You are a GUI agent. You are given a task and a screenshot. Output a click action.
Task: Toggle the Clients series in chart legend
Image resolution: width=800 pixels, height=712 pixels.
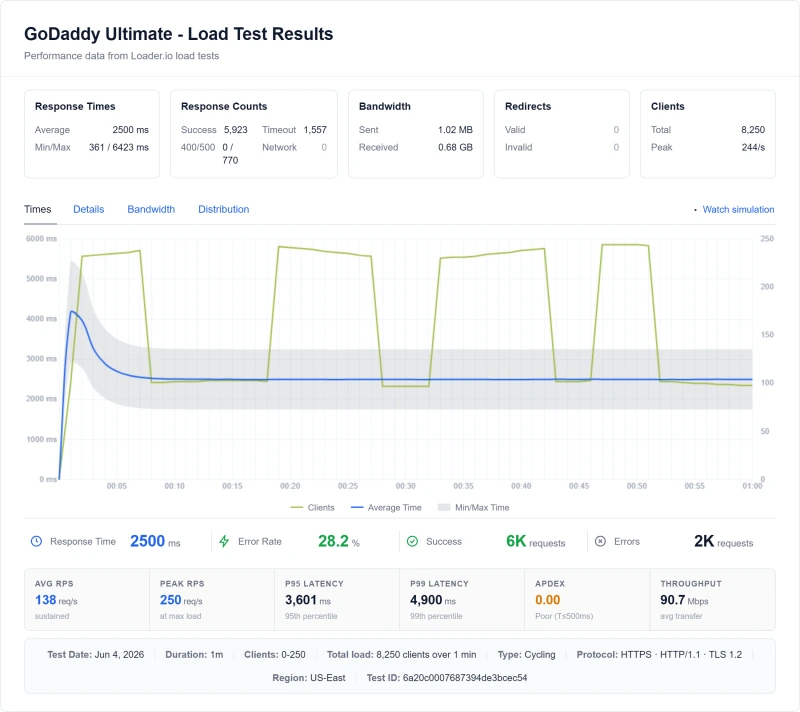click(312, 507)
